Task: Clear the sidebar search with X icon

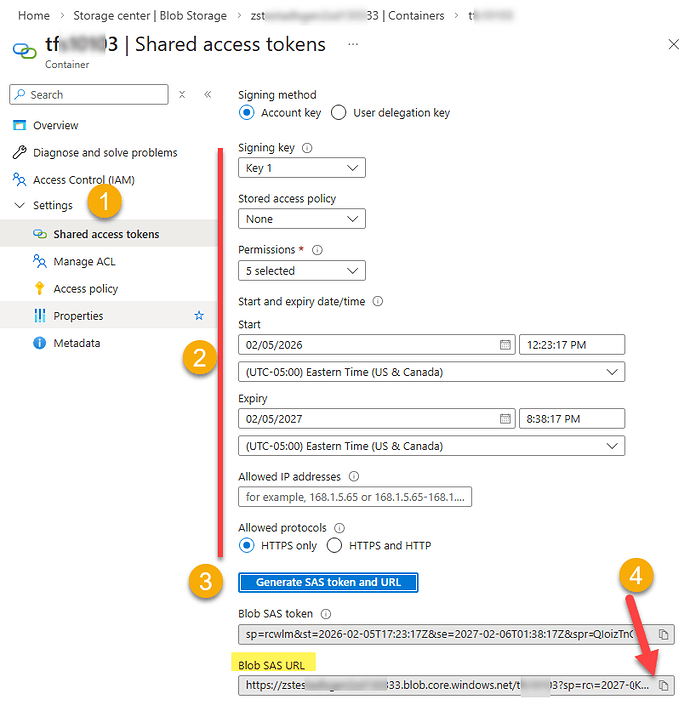Action: [x=182, y=94]
